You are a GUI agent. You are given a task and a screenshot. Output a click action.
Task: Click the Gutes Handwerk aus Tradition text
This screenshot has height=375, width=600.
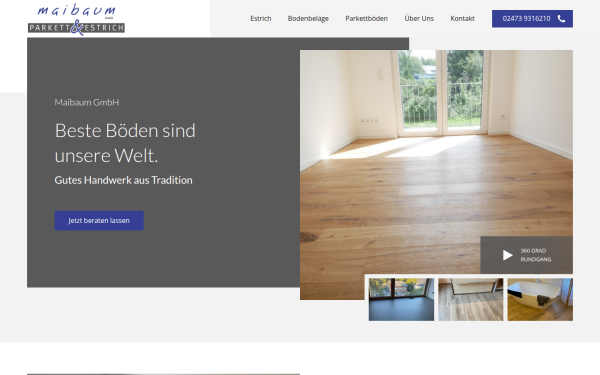tap(124, 180)
